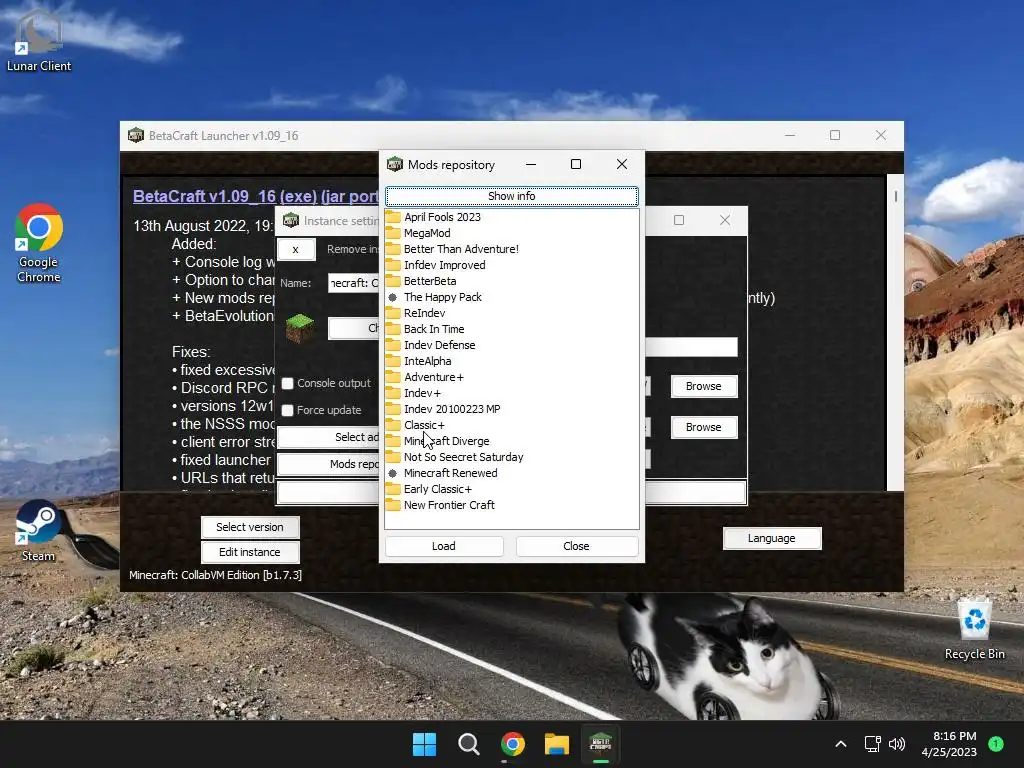Click the grass block instance icon
The image size is (1024, 768).
(300, 328)
